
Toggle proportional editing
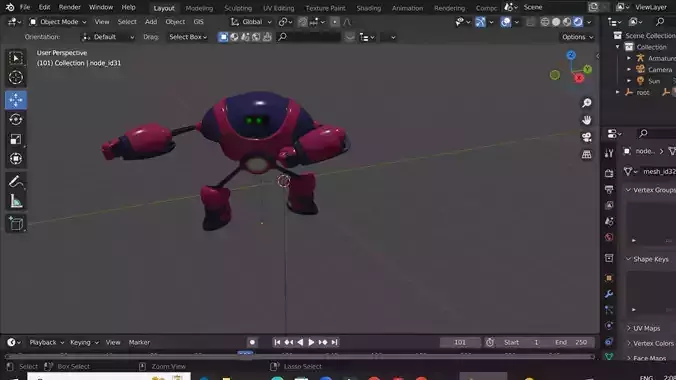click(335, 22)
